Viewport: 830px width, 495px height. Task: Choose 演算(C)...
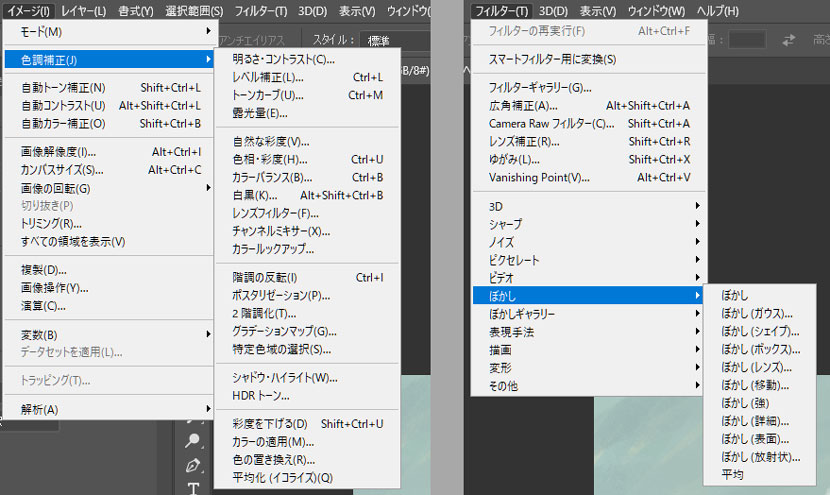click(109, 306)
